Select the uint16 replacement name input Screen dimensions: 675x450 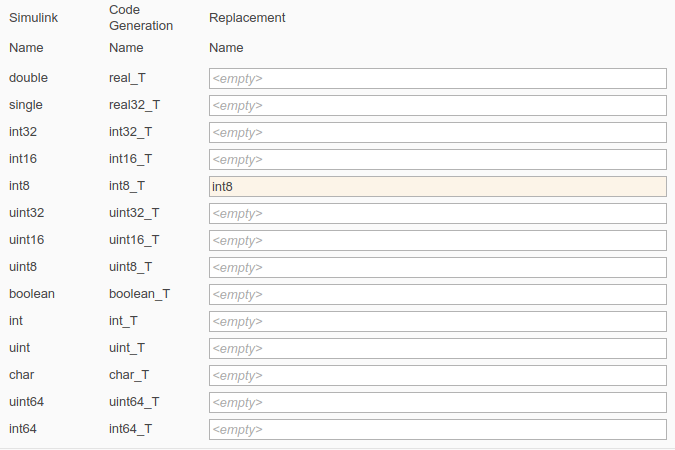tap(437, 240)
